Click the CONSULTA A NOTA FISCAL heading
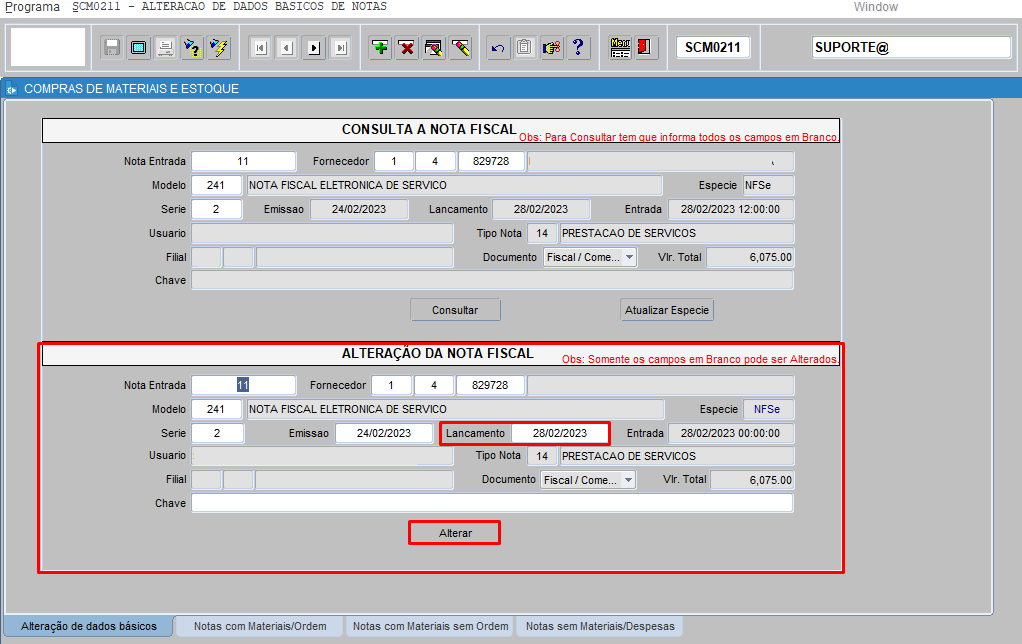1022x644 pixels. pyautogui.click(x=429, y=130)
